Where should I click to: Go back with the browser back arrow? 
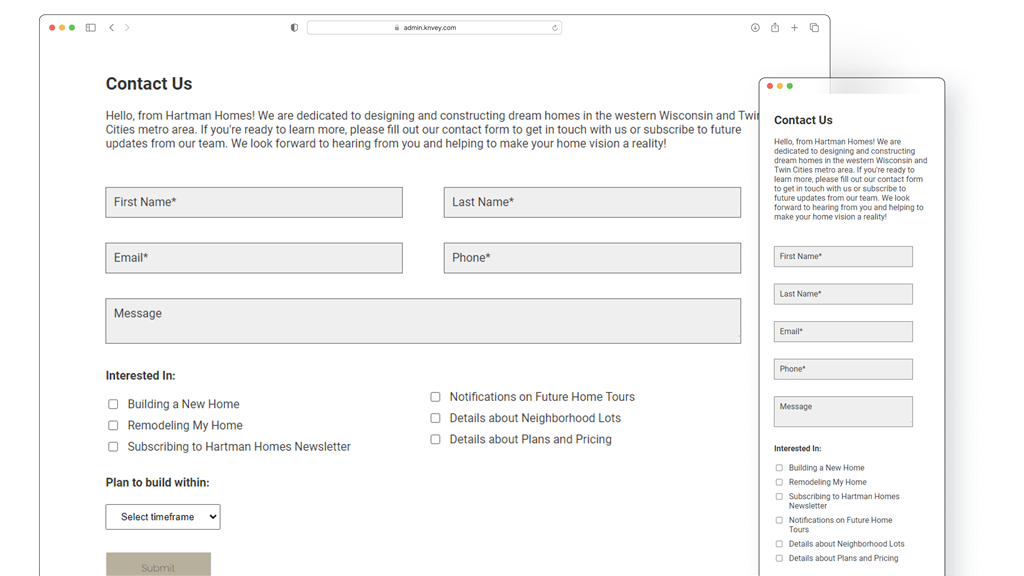pyautogui.click(x=112, y=27)
